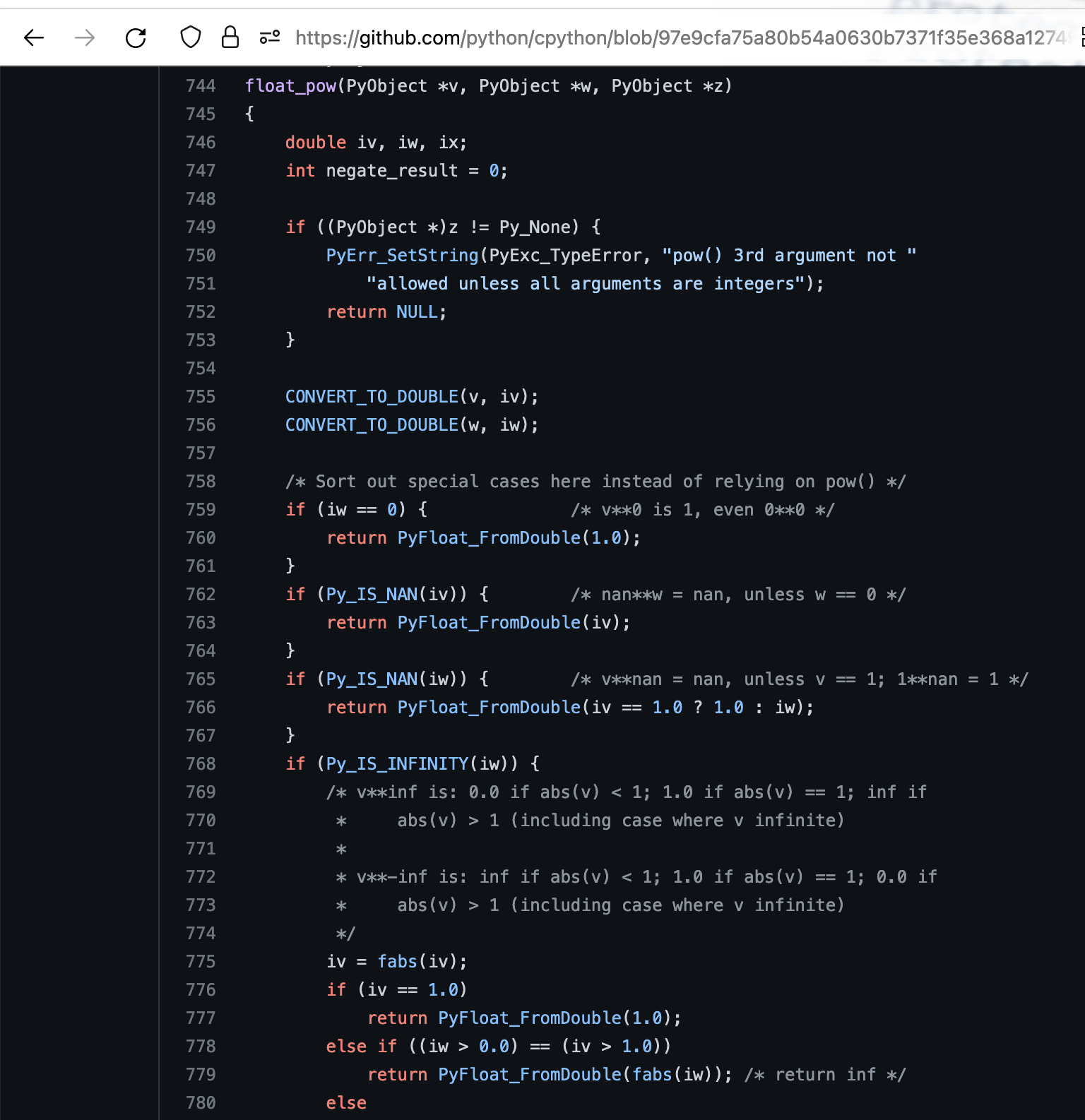Click line number 746
Viewport: 1085px width, 1120px height.
click(201, 143)
